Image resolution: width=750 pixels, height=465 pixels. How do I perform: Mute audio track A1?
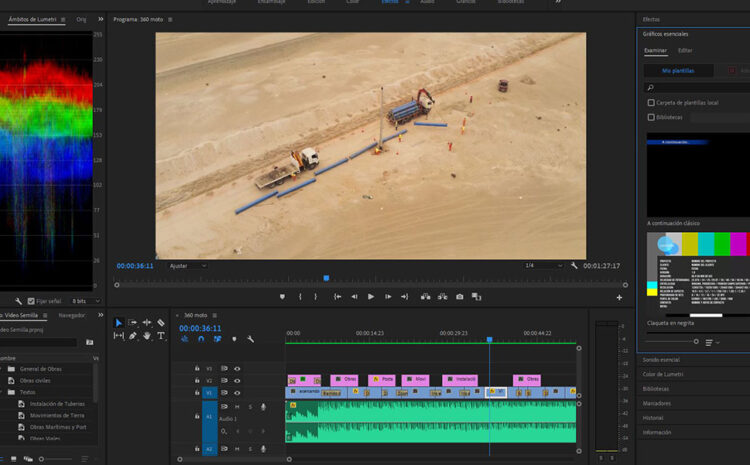(x=237, y=407)
